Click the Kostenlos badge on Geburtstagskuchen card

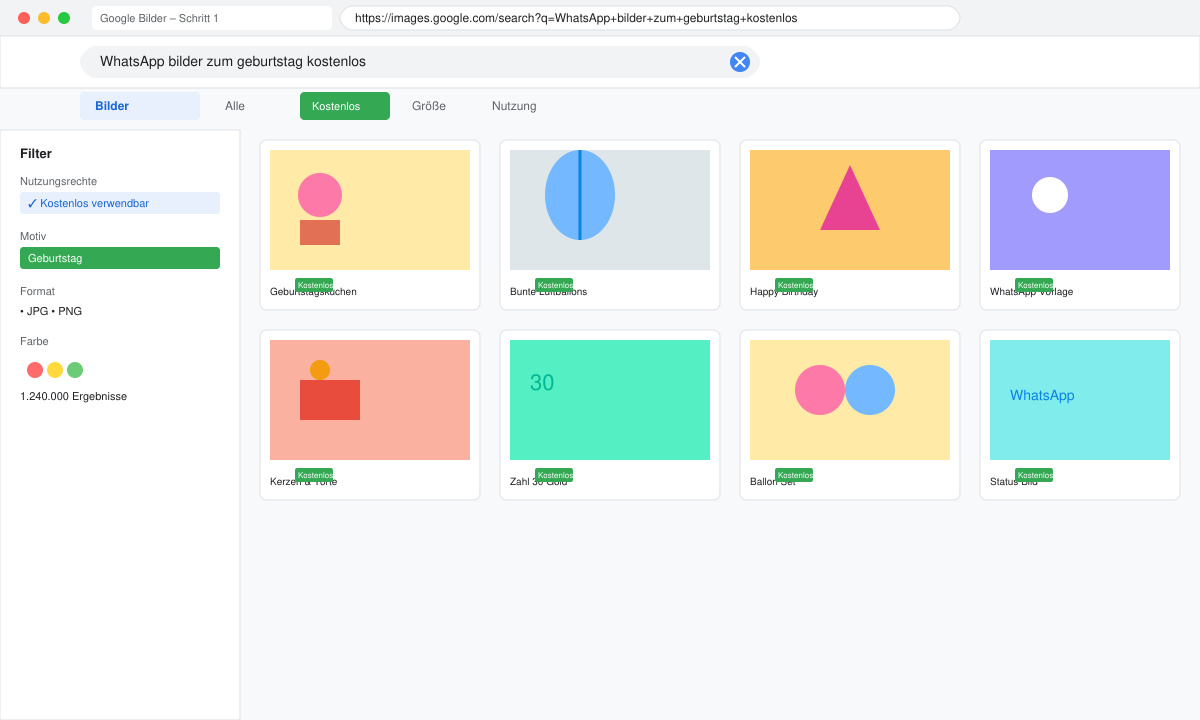tap(314, 285)
